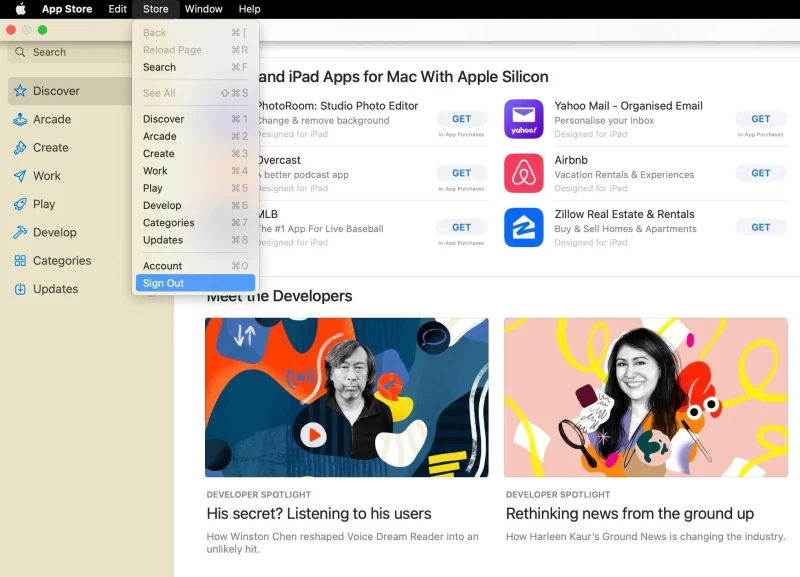Image resolution: width=800 pixels, height=577 pixels.
Task: Select Discover in the sidebar
Action: 55,90
